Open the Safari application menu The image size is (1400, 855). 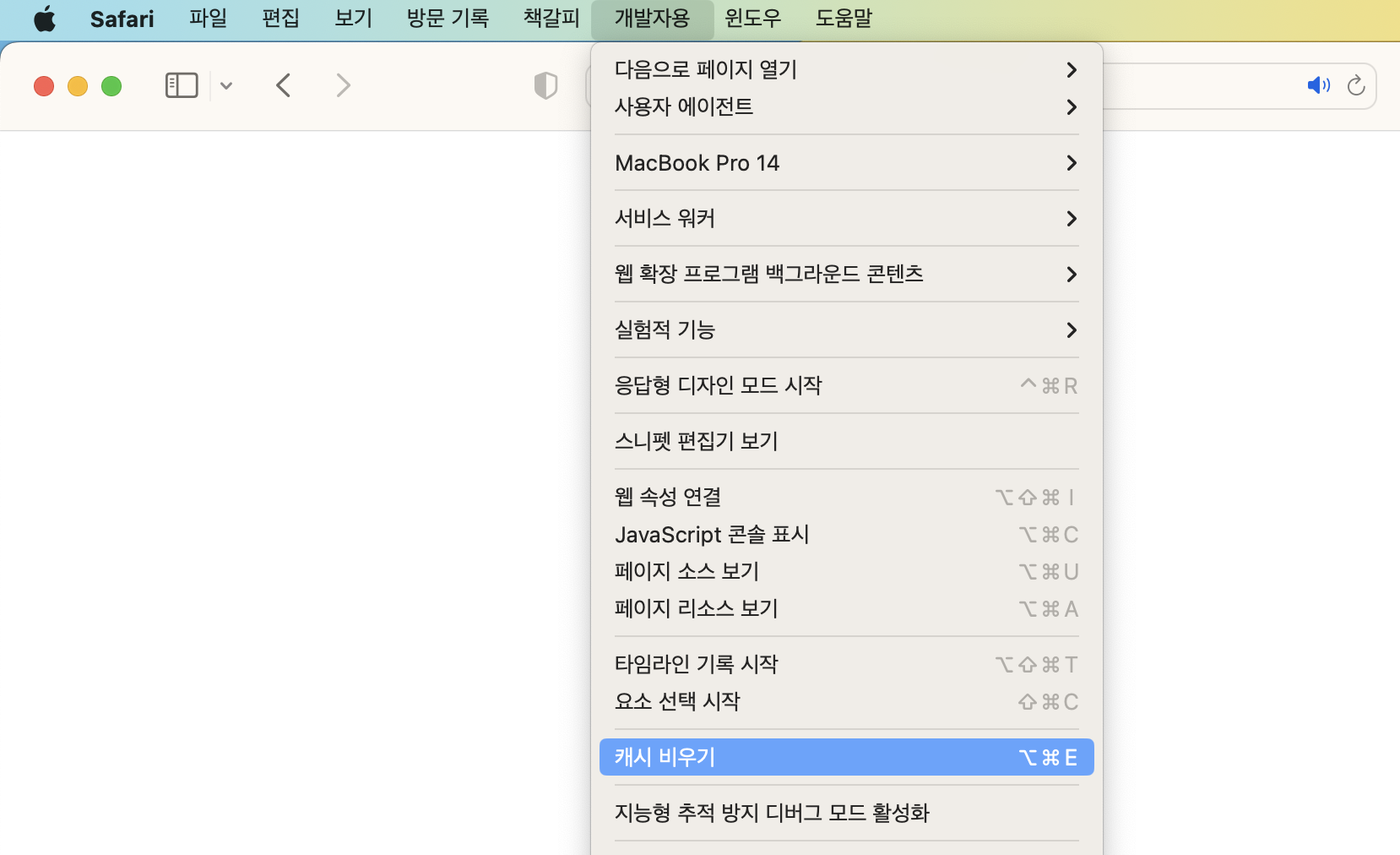pos(122,19)
